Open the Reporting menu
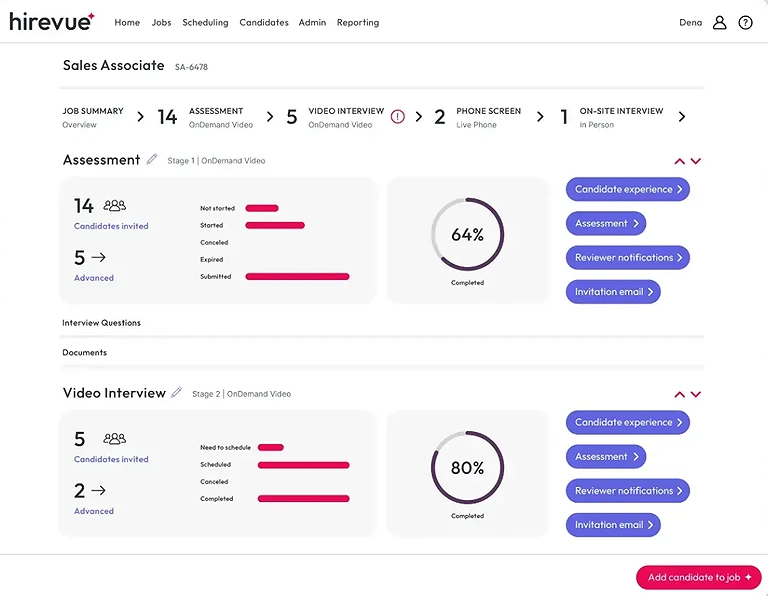768x596 pixels. pos(358,23)
